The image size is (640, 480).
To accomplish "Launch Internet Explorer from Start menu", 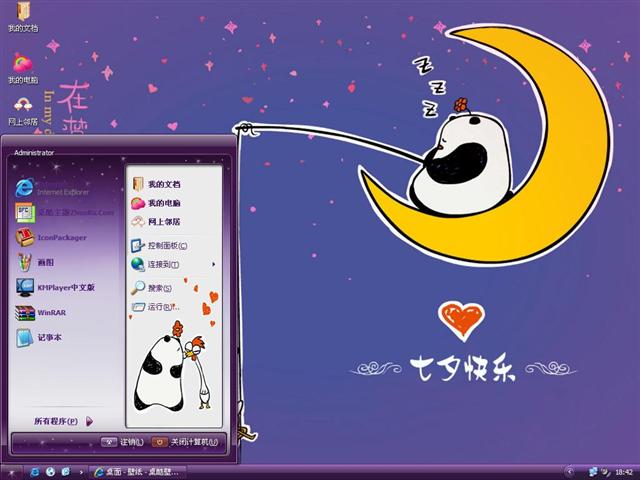I will [x=53, y=188].
